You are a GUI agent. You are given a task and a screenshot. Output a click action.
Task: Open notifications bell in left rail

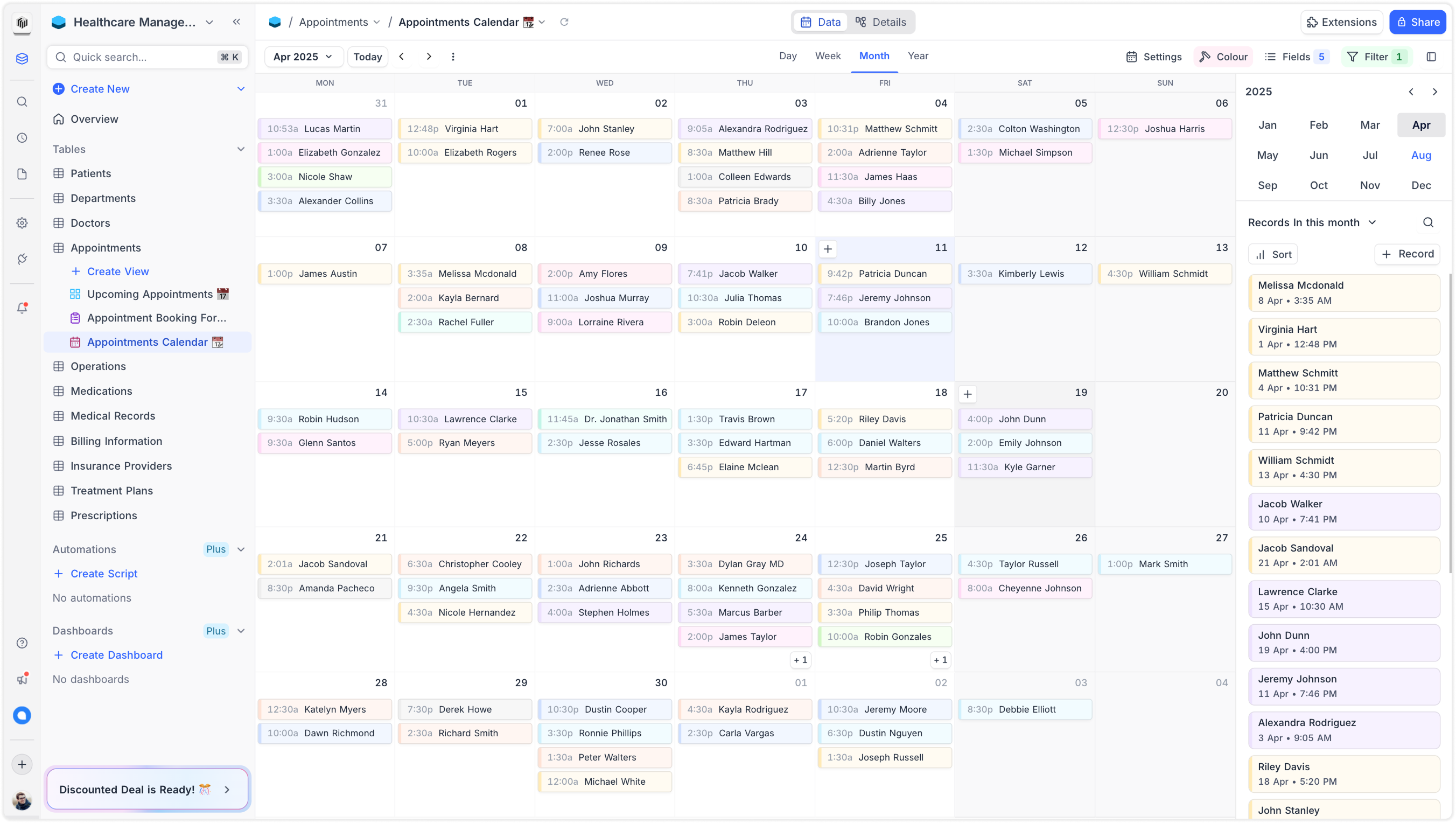22,308
